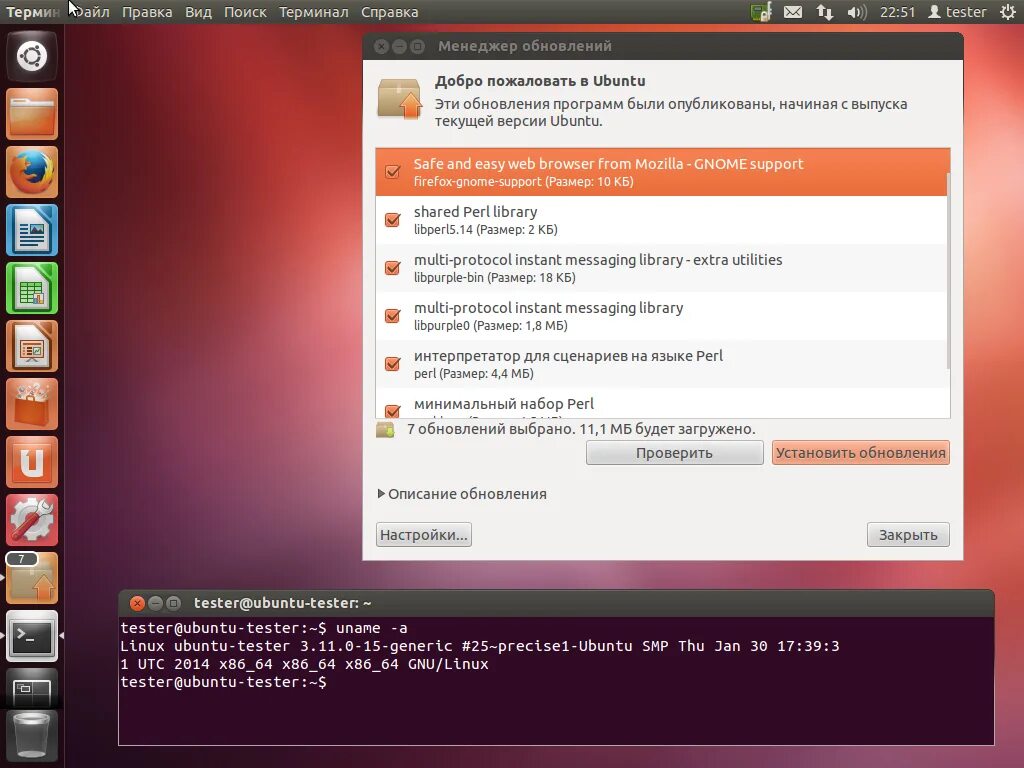Open the session gear menu in top panel
Image resolution: width=1024 pixels, height=768 pixels.
1008,12
